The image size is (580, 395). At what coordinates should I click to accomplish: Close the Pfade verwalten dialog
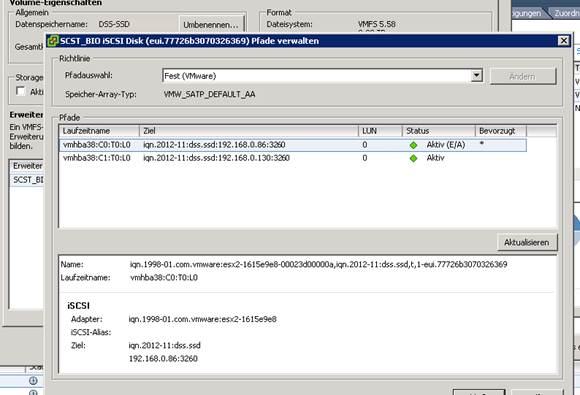[563, 40]
